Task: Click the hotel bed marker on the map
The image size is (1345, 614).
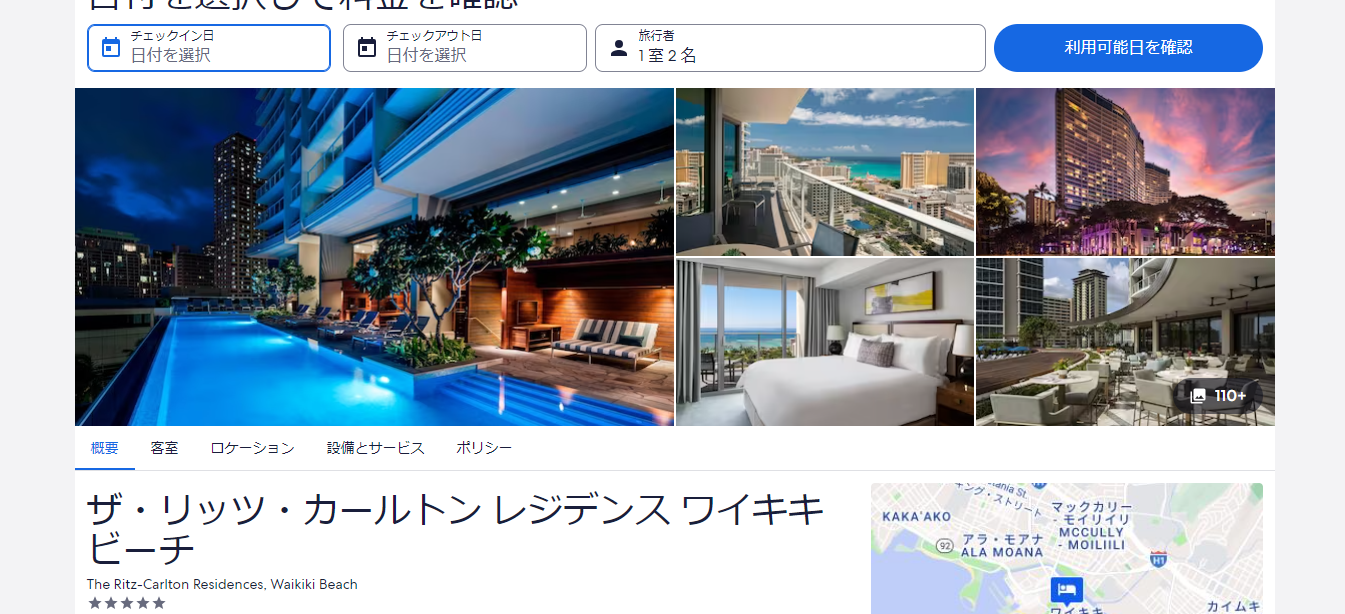Action: (1066, 589)
